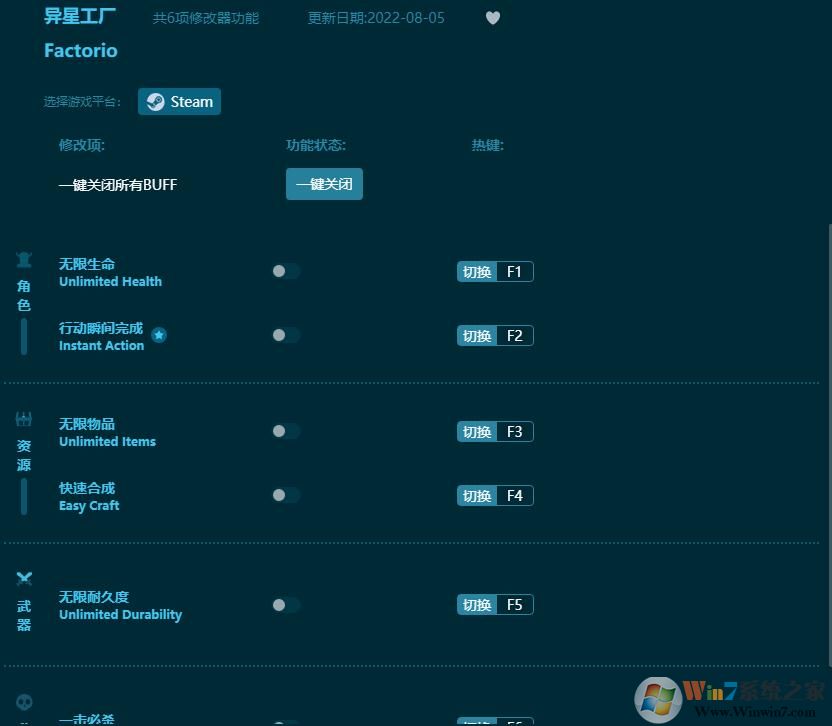Select the helmet icon for the 角色 section
Image resolution: width=832 pixels, height=726 pixels.
point(24,259)
